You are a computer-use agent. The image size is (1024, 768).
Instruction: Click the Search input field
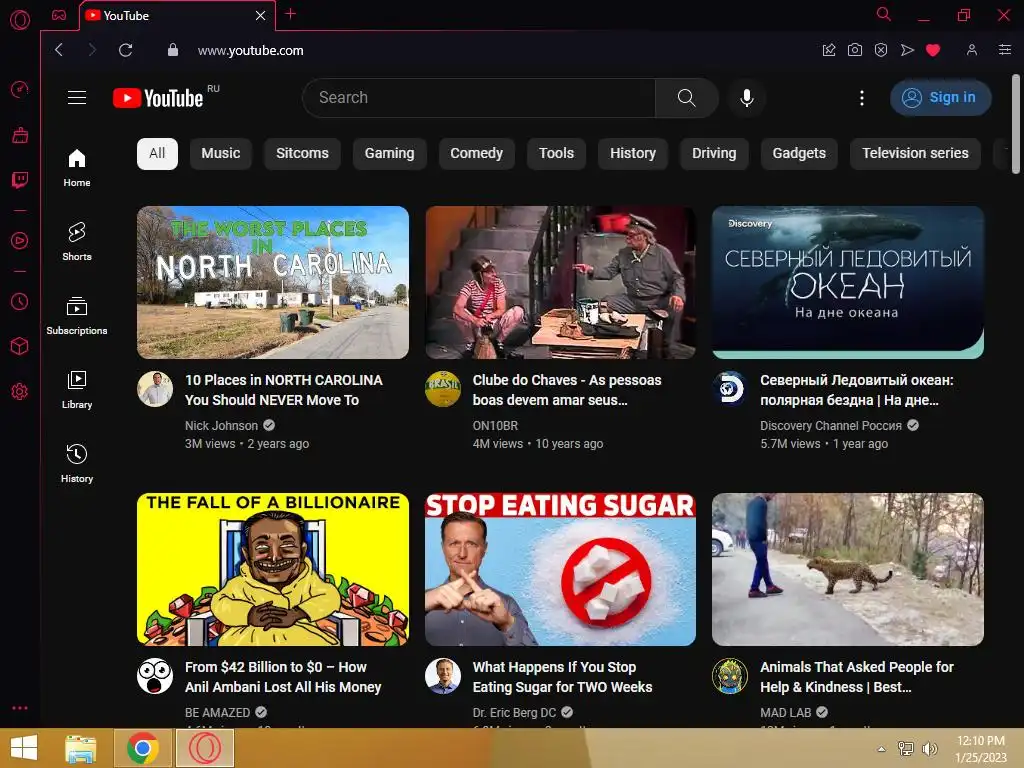pos(479,97)
